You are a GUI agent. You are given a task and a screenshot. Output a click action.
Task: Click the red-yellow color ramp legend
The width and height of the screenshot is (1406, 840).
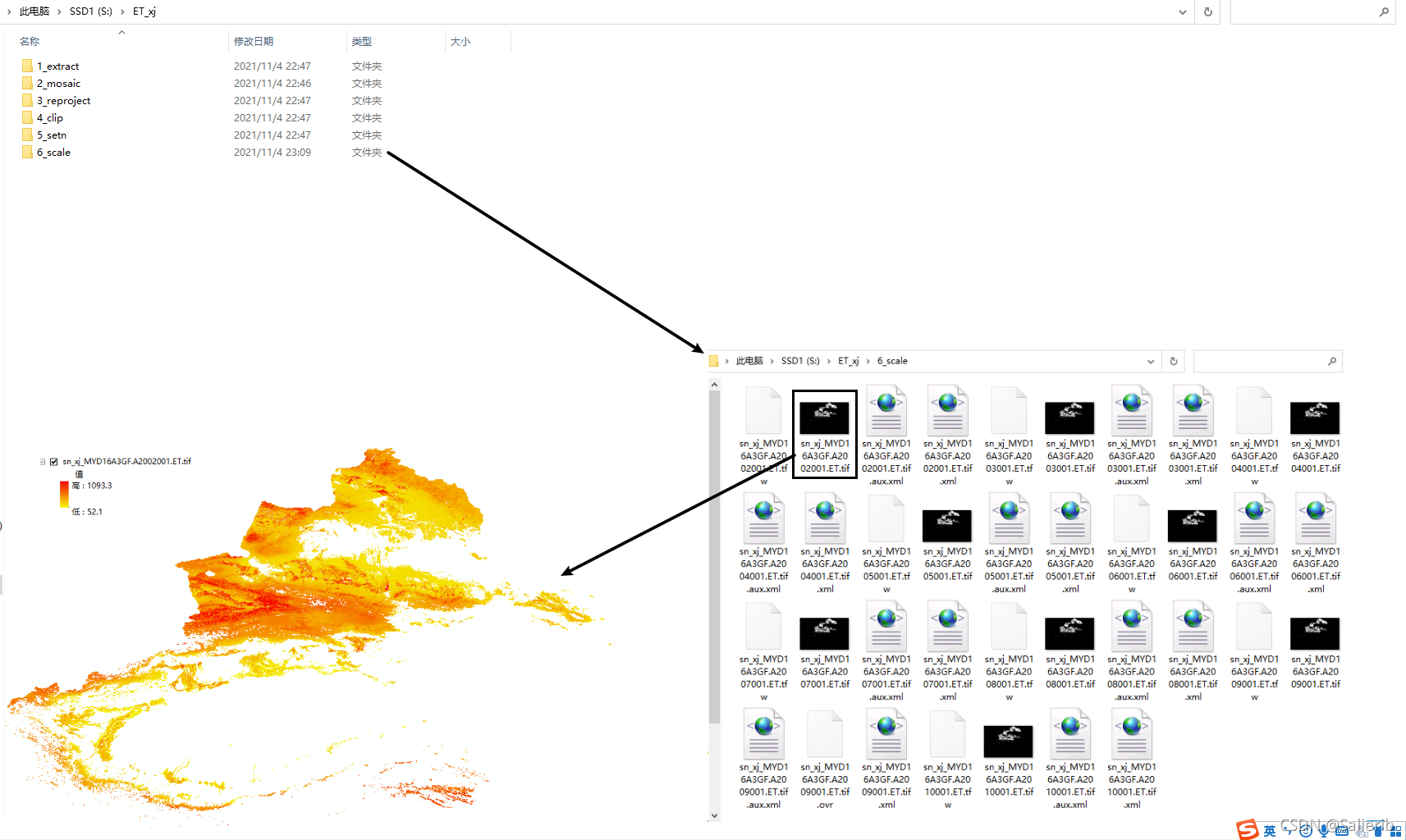[64, 495]
